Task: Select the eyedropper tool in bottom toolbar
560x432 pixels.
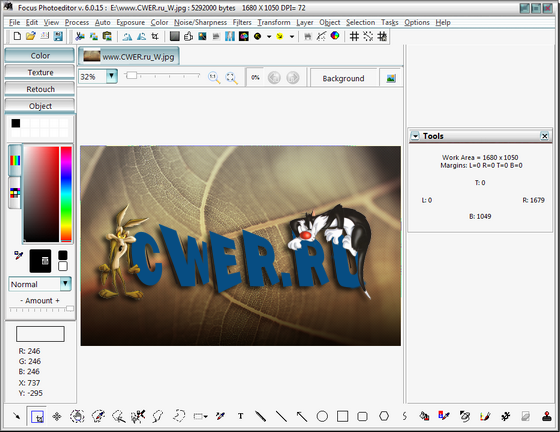Action: tap(220, 416)
